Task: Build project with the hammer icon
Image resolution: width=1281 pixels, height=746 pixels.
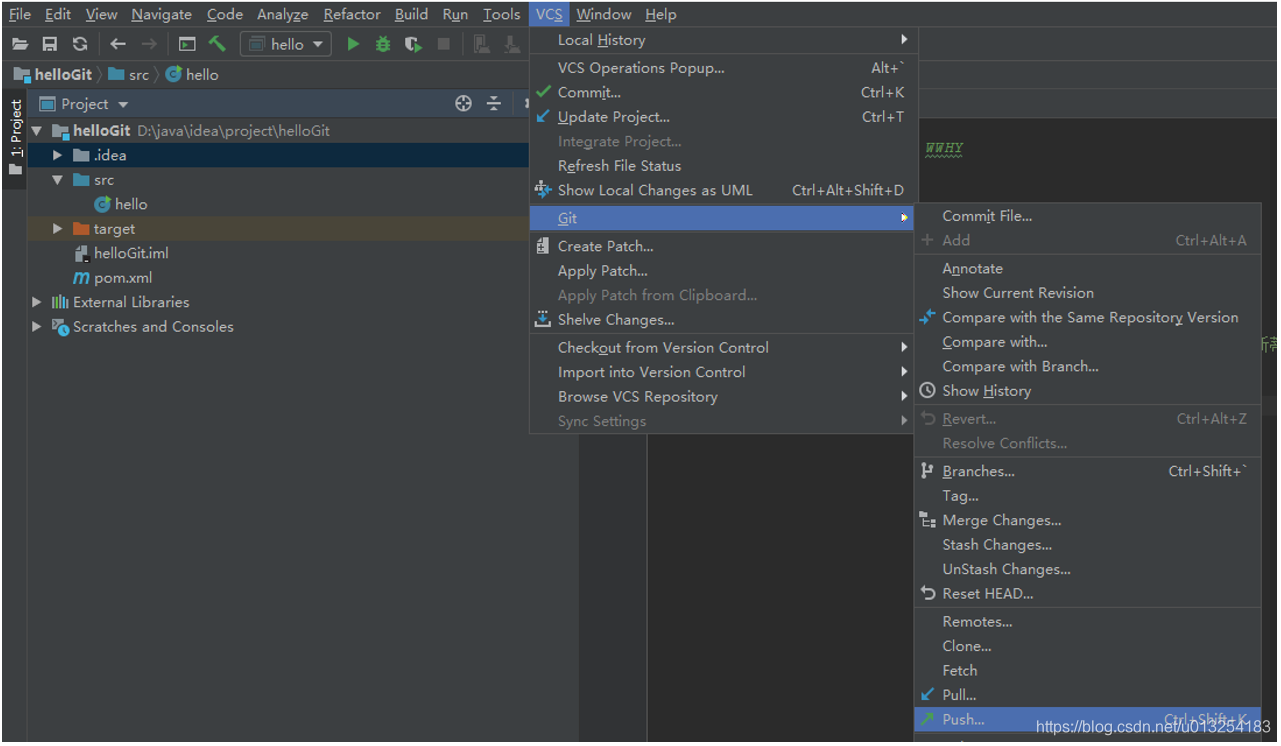Action: tap(217, 44)
